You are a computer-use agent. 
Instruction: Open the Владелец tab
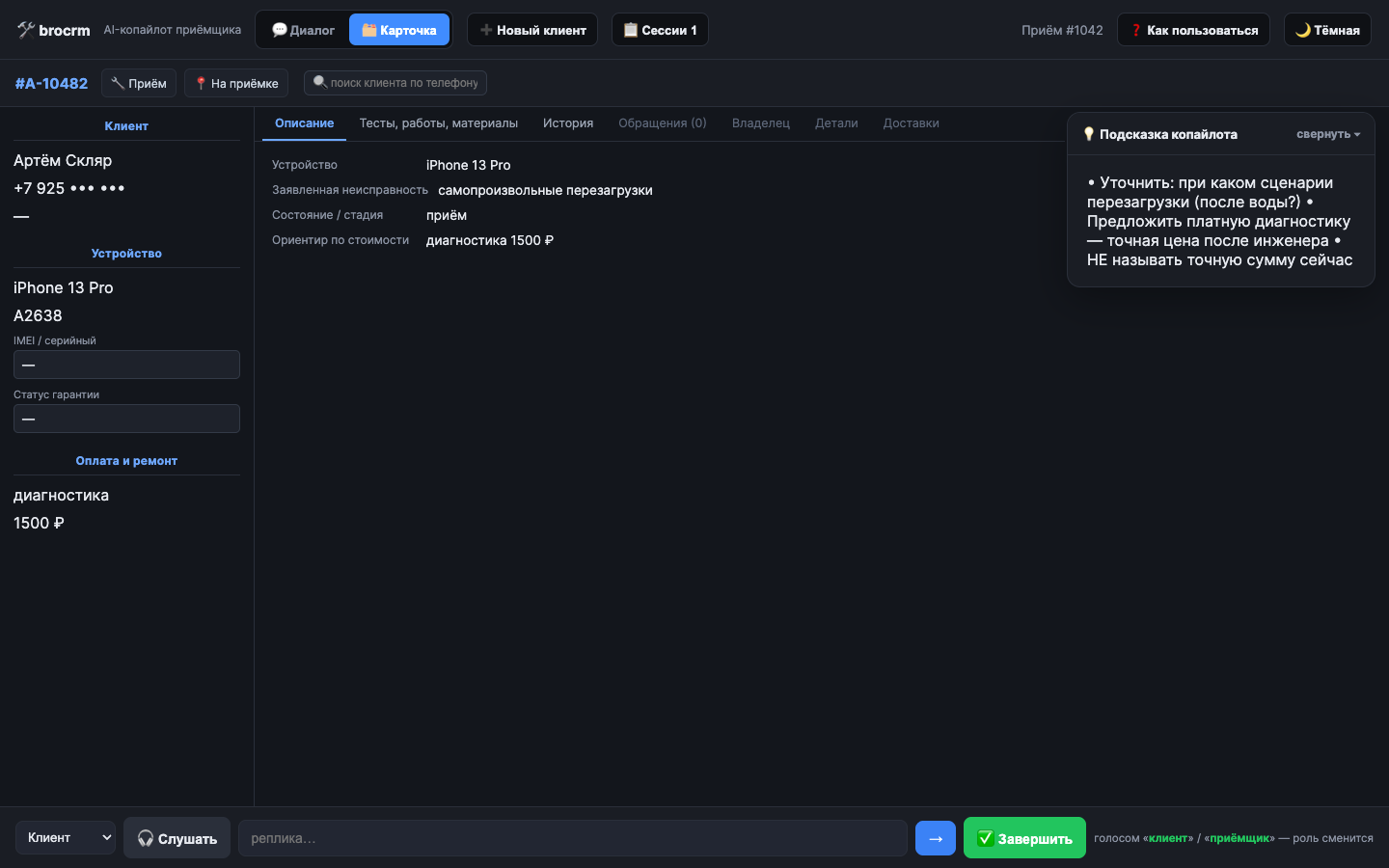761,123
